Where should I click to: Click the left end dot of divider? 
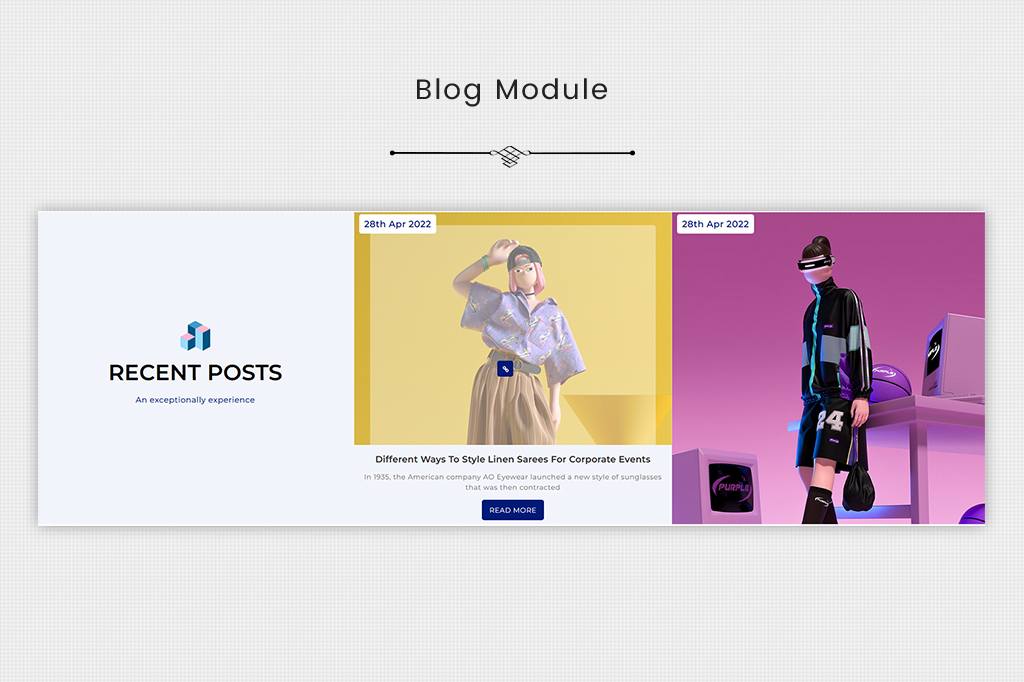click(x=392, y=153)
